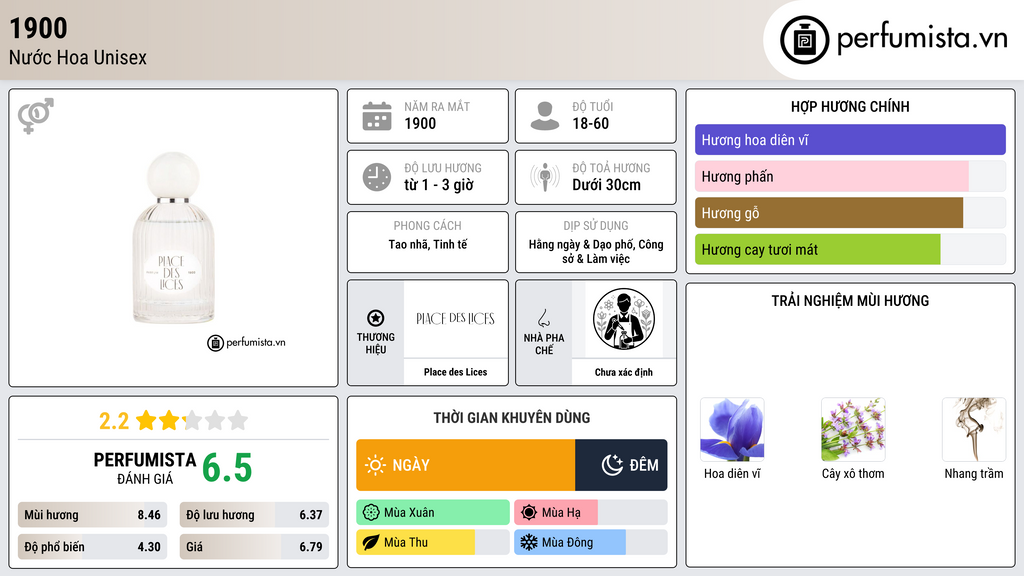Click the flower icon for Mùa Xuân
This screenshot has width=1024, height=576.
(x=371, y=513)
